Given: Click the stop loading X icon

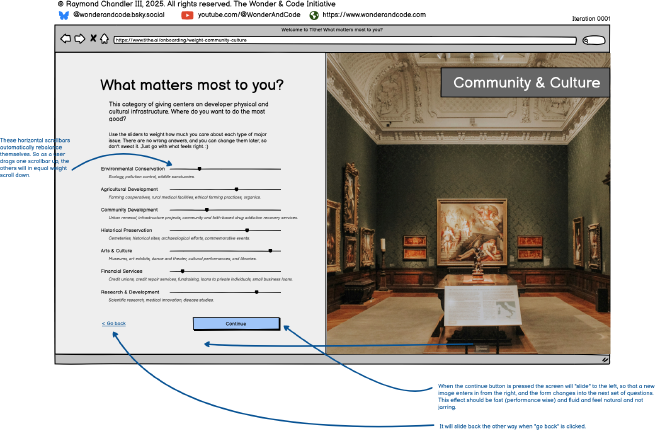Looking at the screenshot, I should point(93,38).
